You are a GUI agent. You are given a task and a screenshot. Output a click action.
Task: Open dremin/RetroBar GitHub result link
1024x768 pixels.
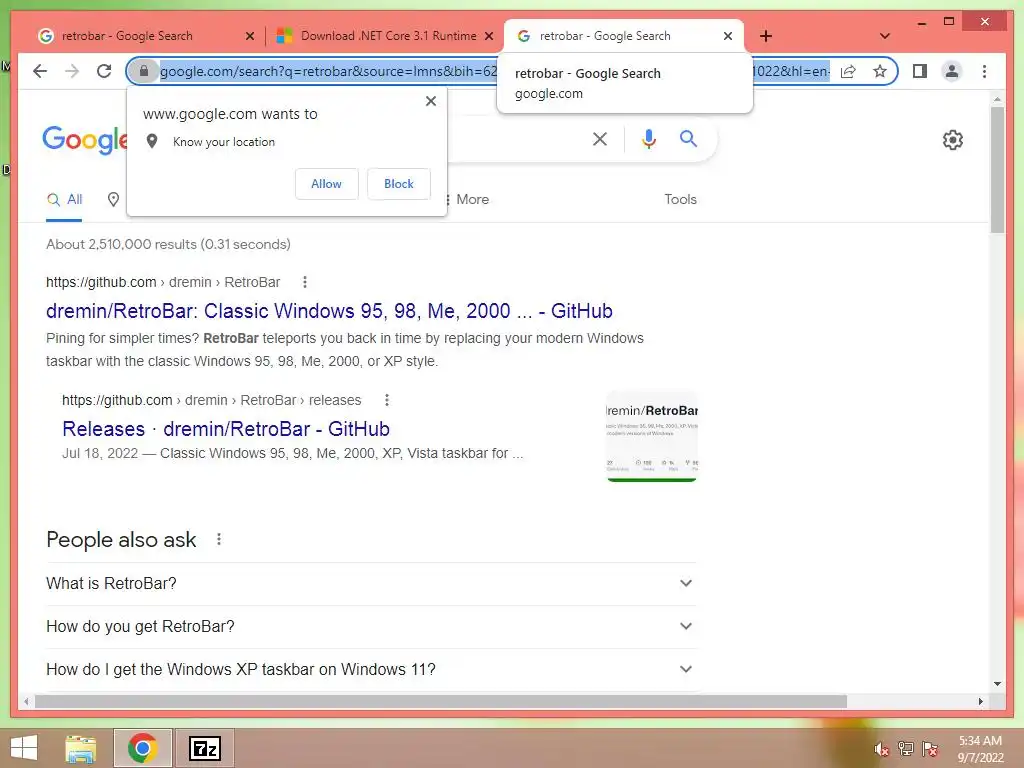click(329, 311)
